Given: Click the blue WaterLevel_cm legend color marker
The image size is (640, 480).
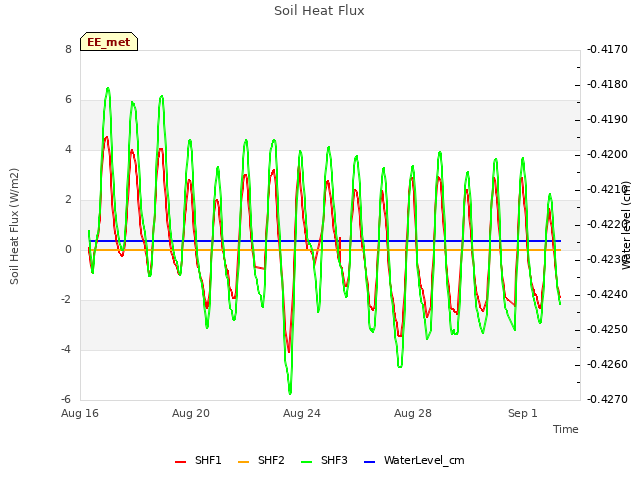Looking at the screenshot, I should [x=369, y=462].
